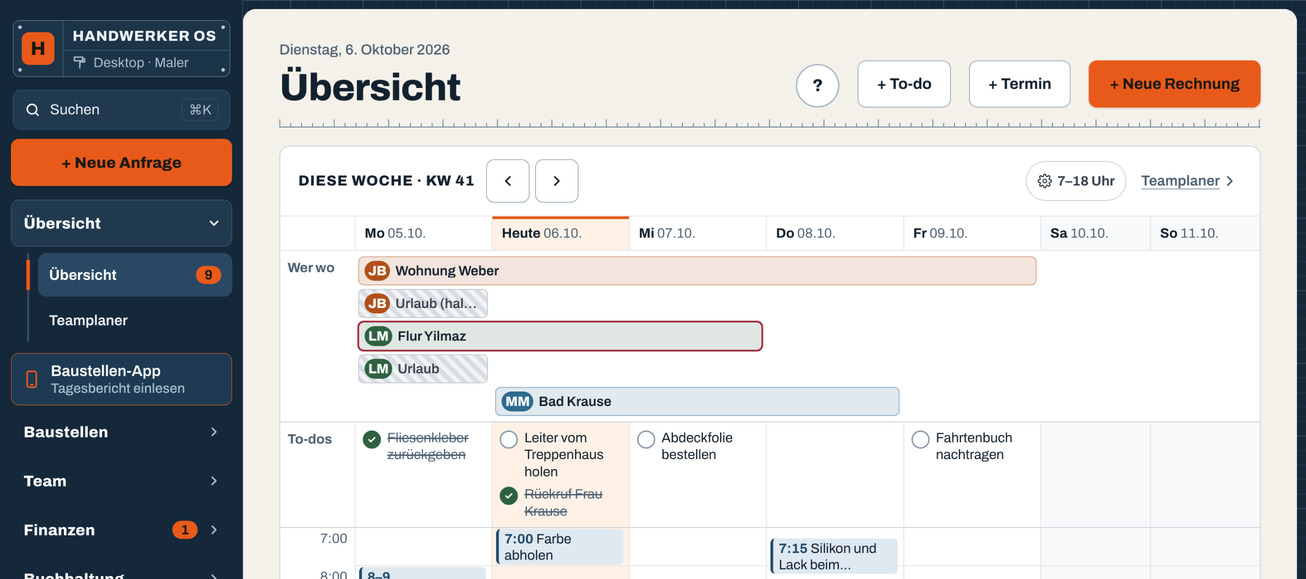Image resolution: width=1306 pixels, height=579 pixels.
Task: Select the Mo 05.10. day column header
Action: pos(423,233)
